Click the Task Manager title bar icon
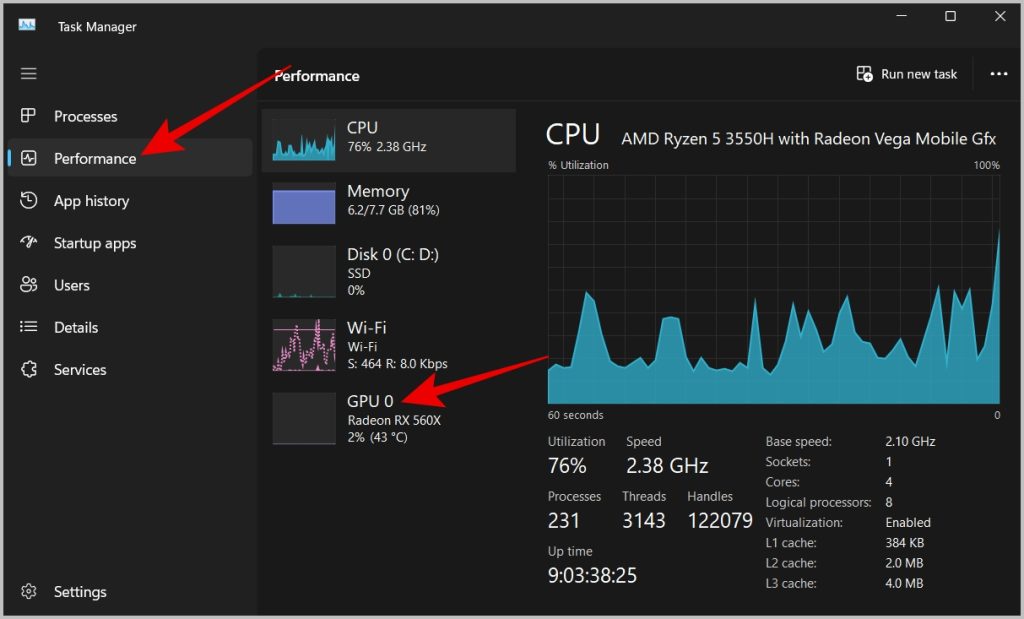This screenshot has height=619, width=1024. click(x=27, y=26)
